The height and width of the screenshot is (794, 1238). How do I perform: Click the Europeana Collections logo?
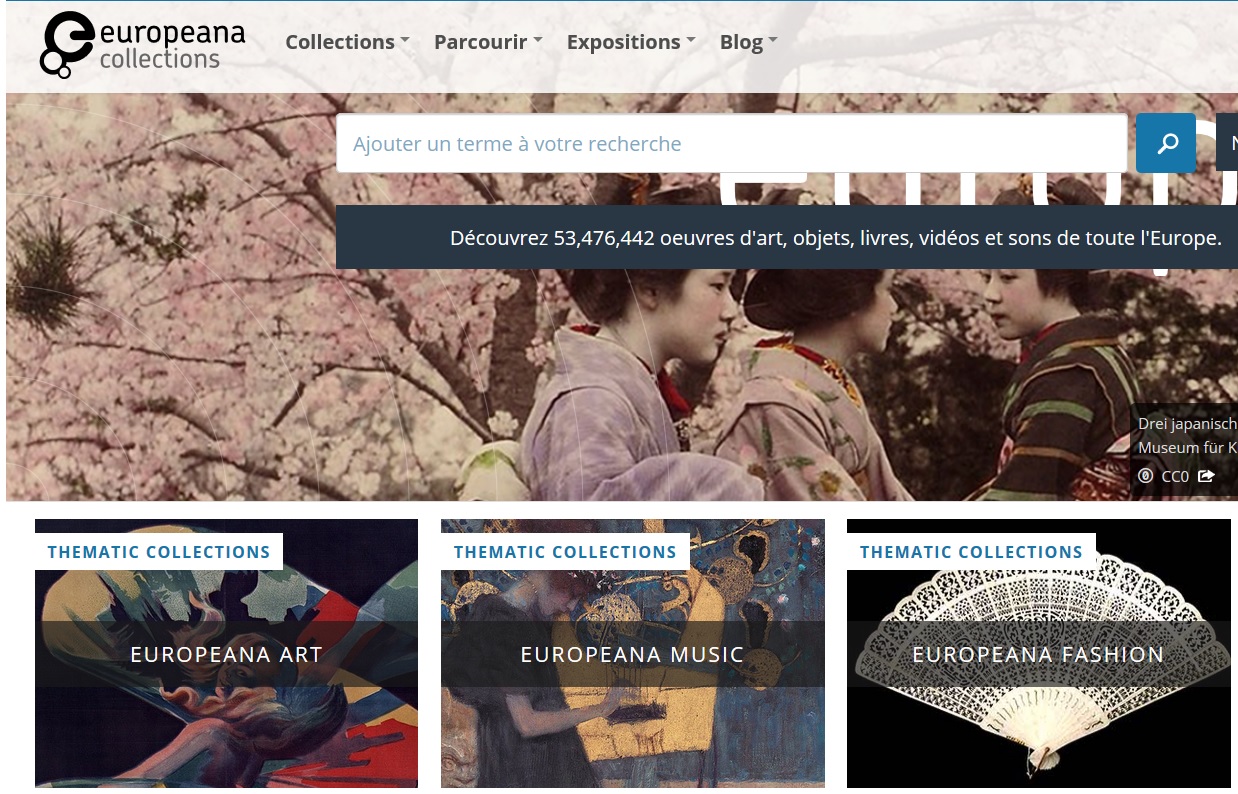pos(142,45)
